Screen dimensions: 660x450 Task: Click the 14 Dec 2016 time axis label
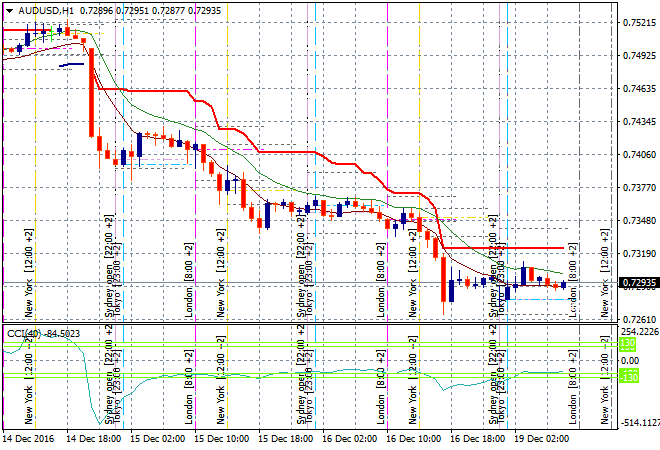coord(29,439)
